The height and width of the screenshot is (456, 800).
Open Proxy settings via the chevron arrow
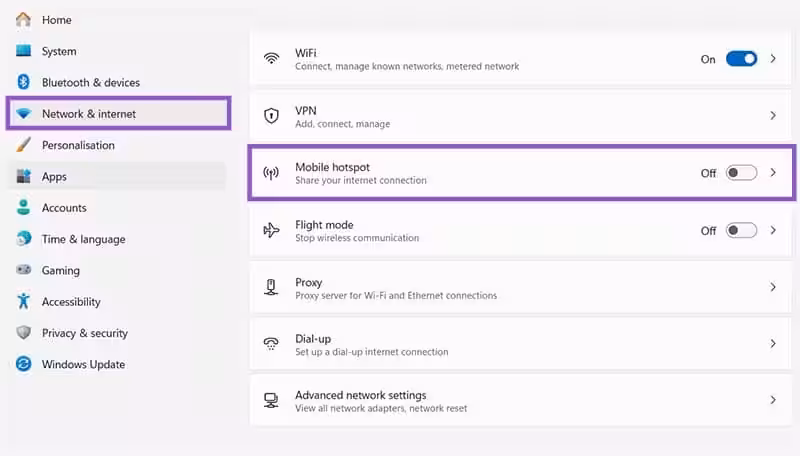(773, 287)
